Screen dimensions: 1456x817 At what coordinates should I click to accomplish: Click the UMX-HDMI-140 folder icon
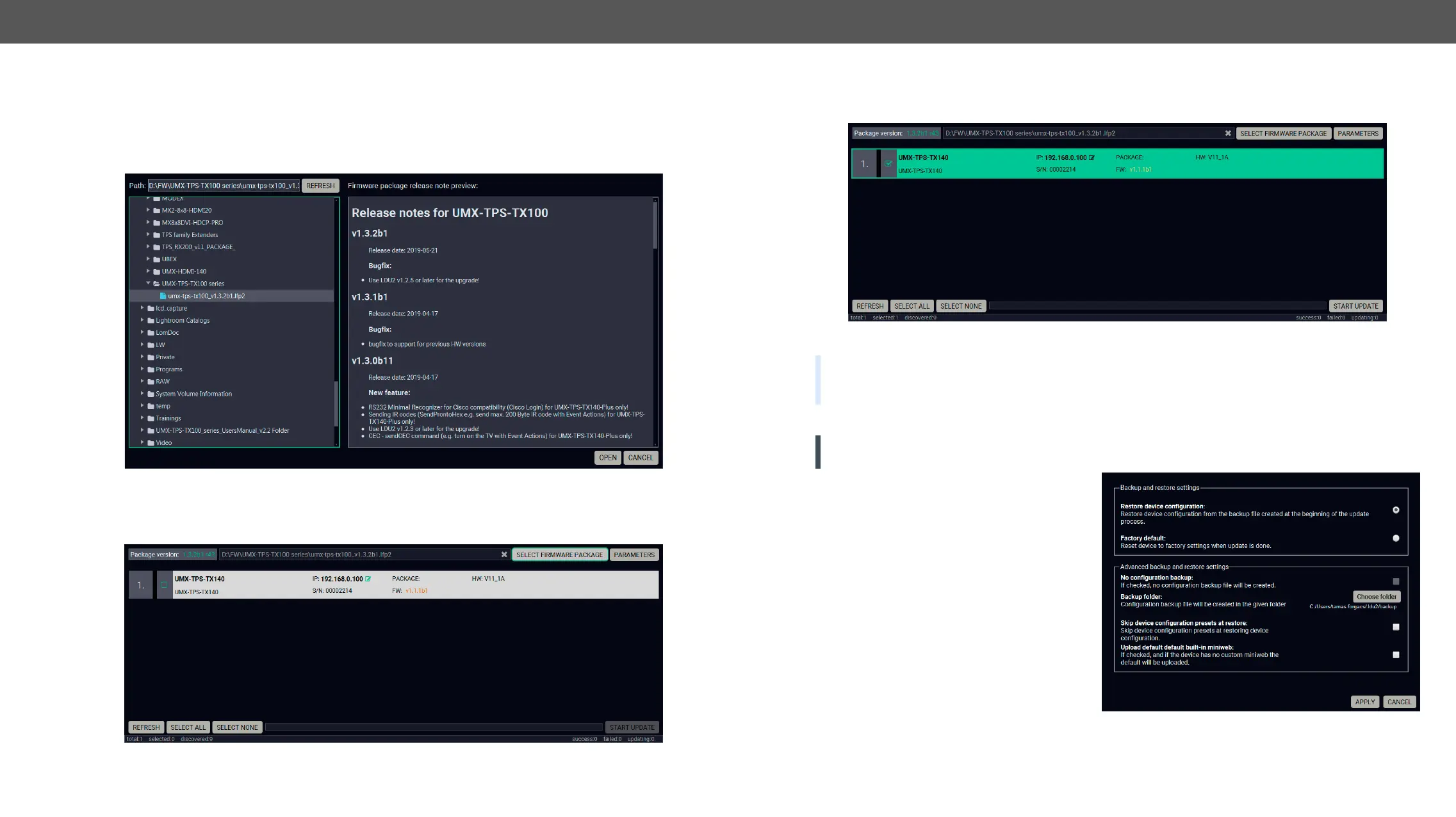(156, 271)
